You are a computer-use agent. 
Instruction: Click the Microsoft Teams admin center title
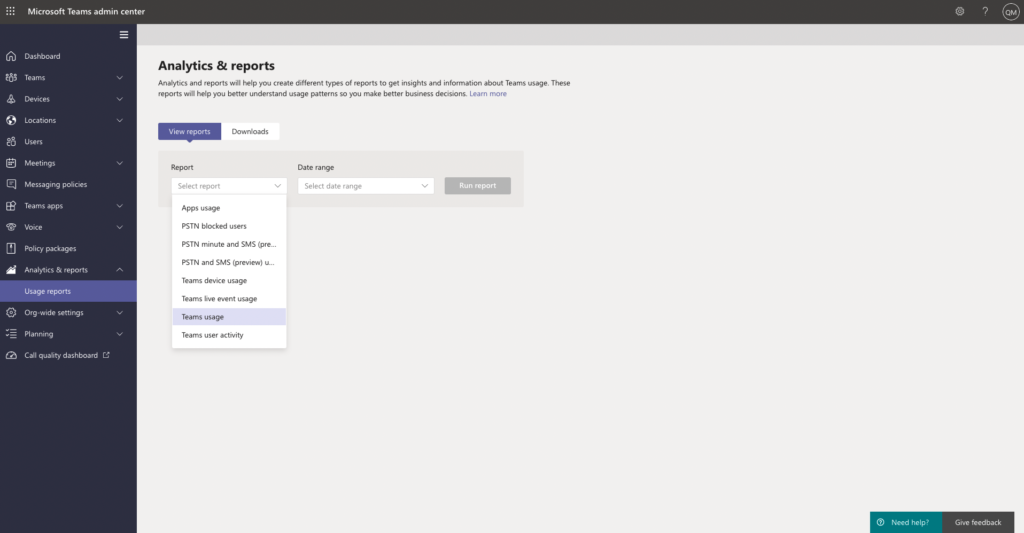tap(86, 11)
